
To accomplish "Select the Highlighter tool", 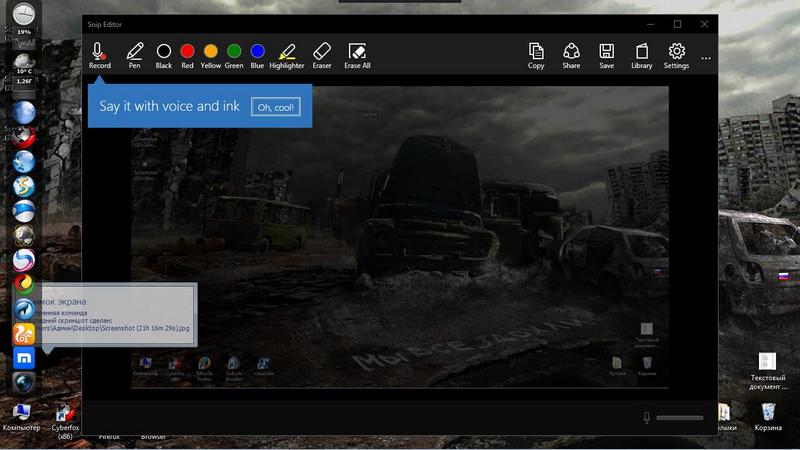I will [x=287, y=56].
